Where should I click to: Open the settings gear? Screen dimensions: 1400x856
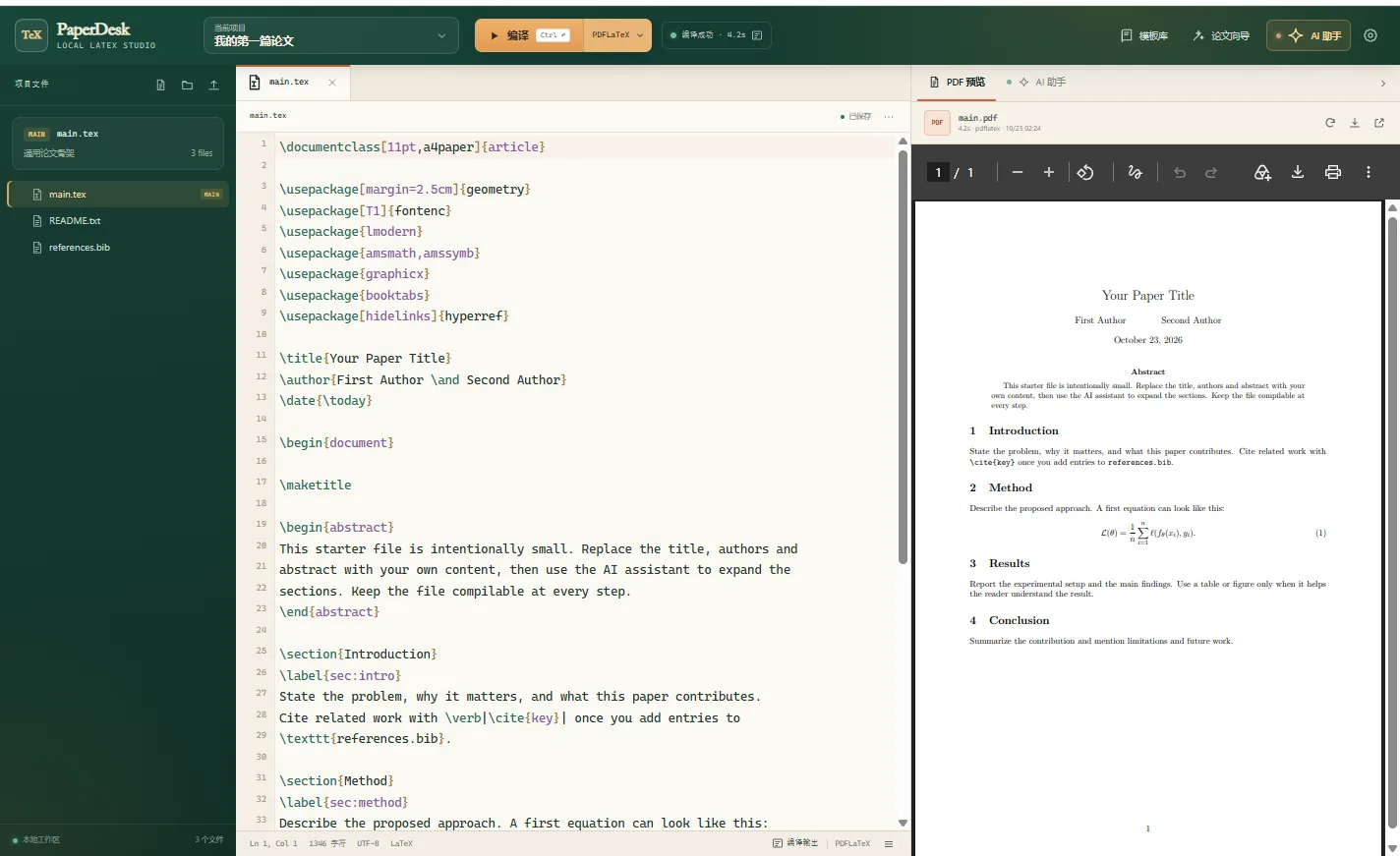coord(1371,35)
